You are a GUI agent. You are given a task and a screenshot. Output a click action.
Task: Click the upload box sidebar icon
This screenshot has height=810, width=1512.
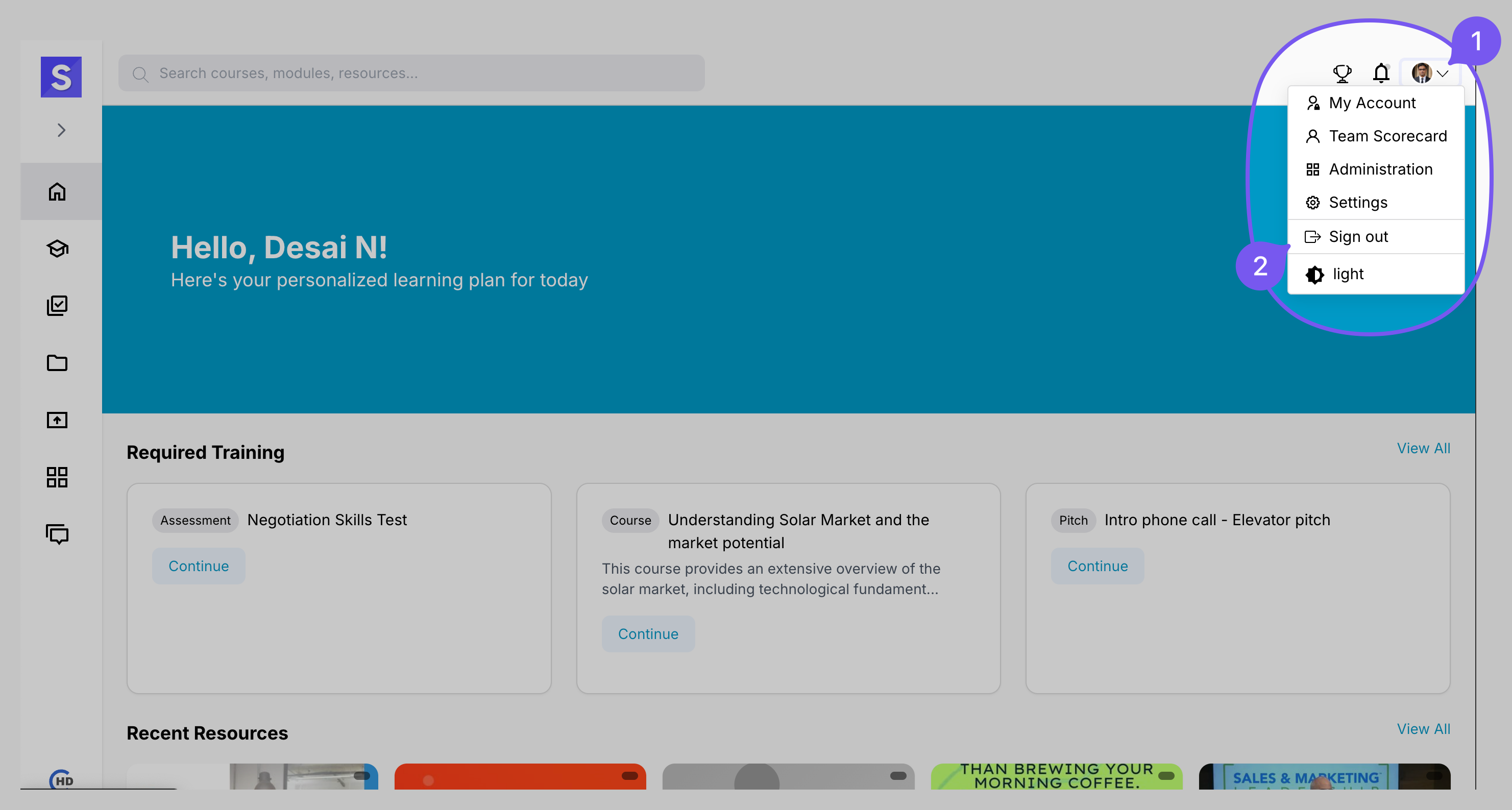[x=57, y=420]
